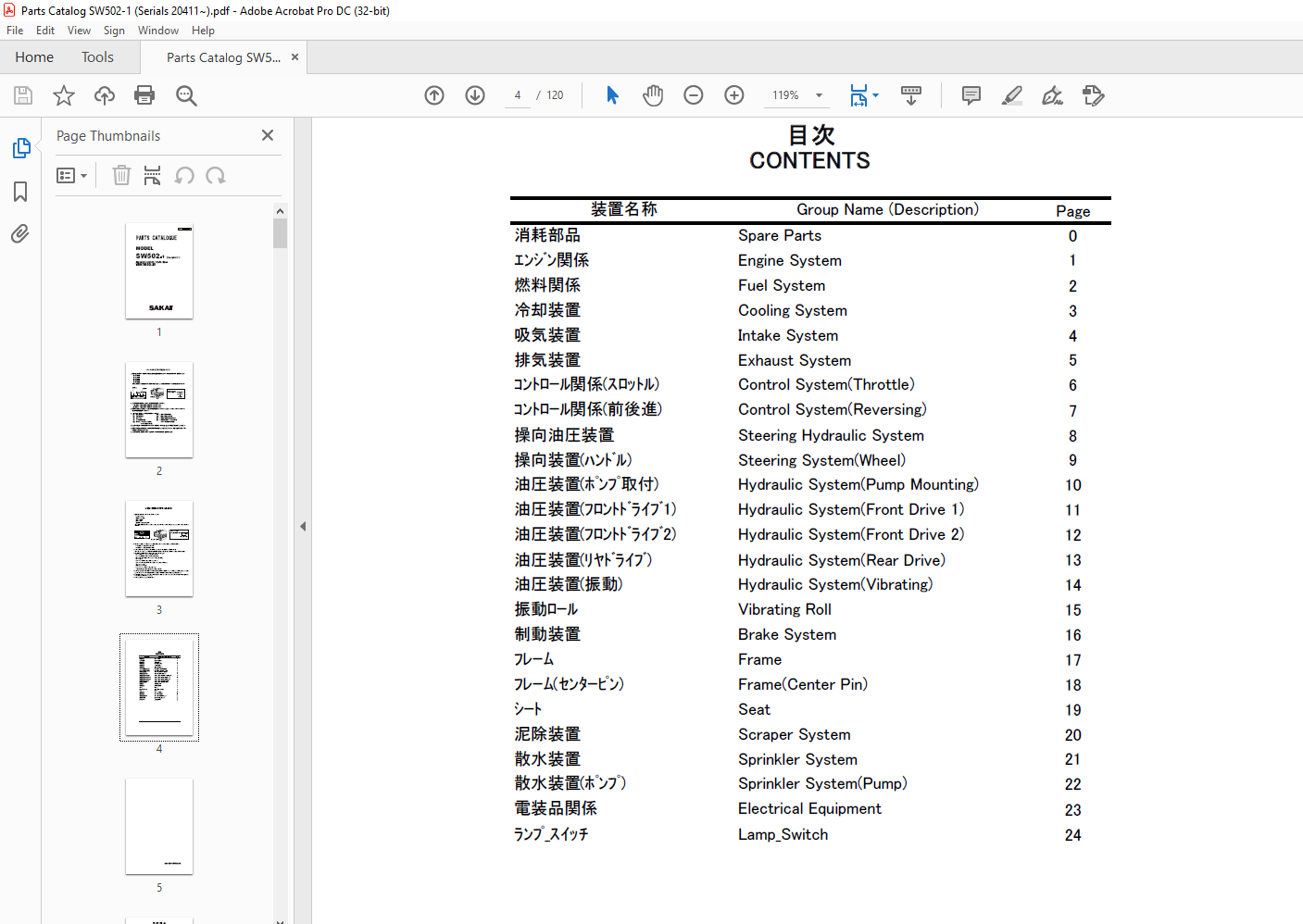Open Page Thumbnails sidebar icon
This screenshot has height=924, width=1303.
(x=21, y=148)
